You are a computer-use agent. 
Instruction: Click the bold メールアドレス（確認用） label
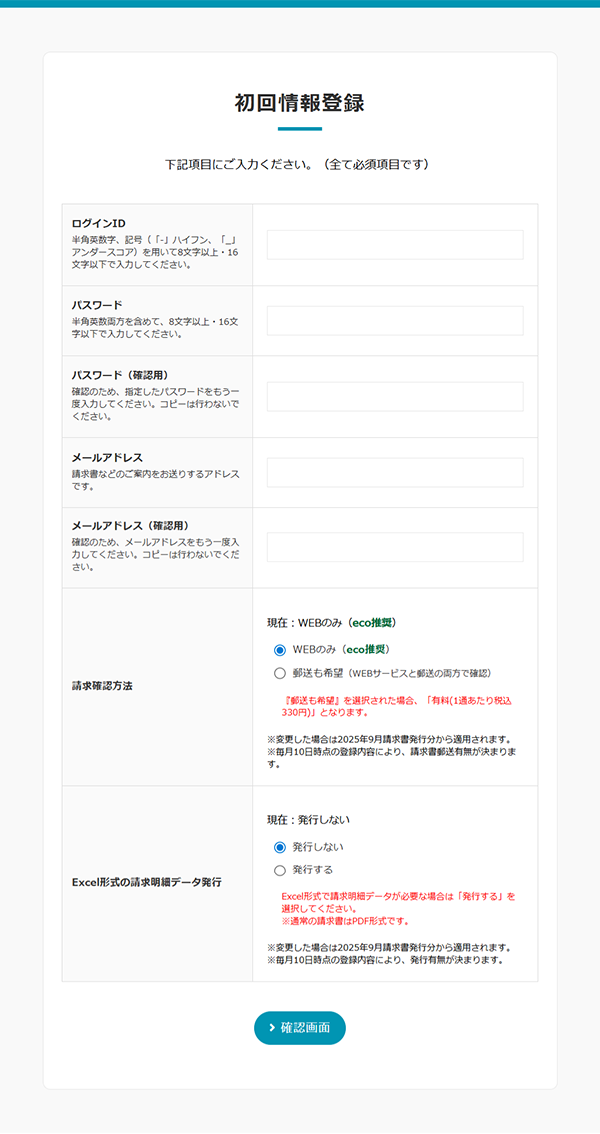pos(130,525)
